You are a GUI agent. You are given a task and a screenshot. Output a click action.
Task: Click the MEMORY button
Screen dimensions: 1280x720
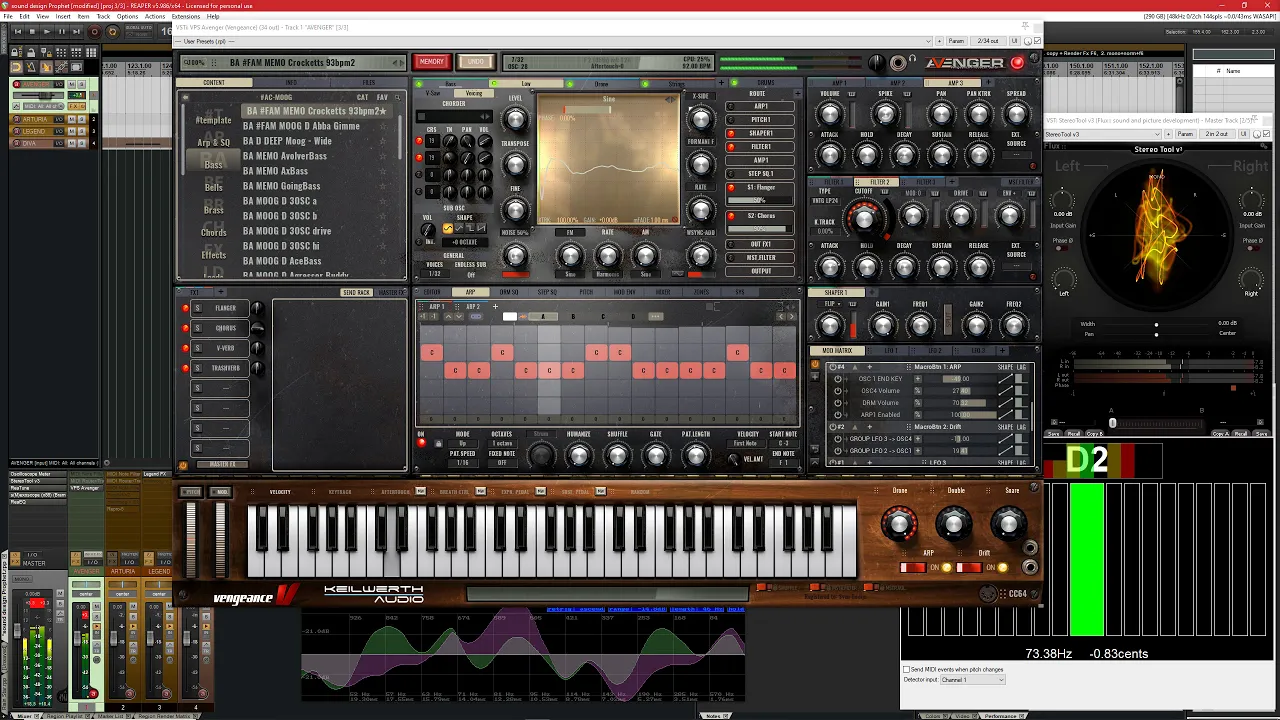[432, 62]
